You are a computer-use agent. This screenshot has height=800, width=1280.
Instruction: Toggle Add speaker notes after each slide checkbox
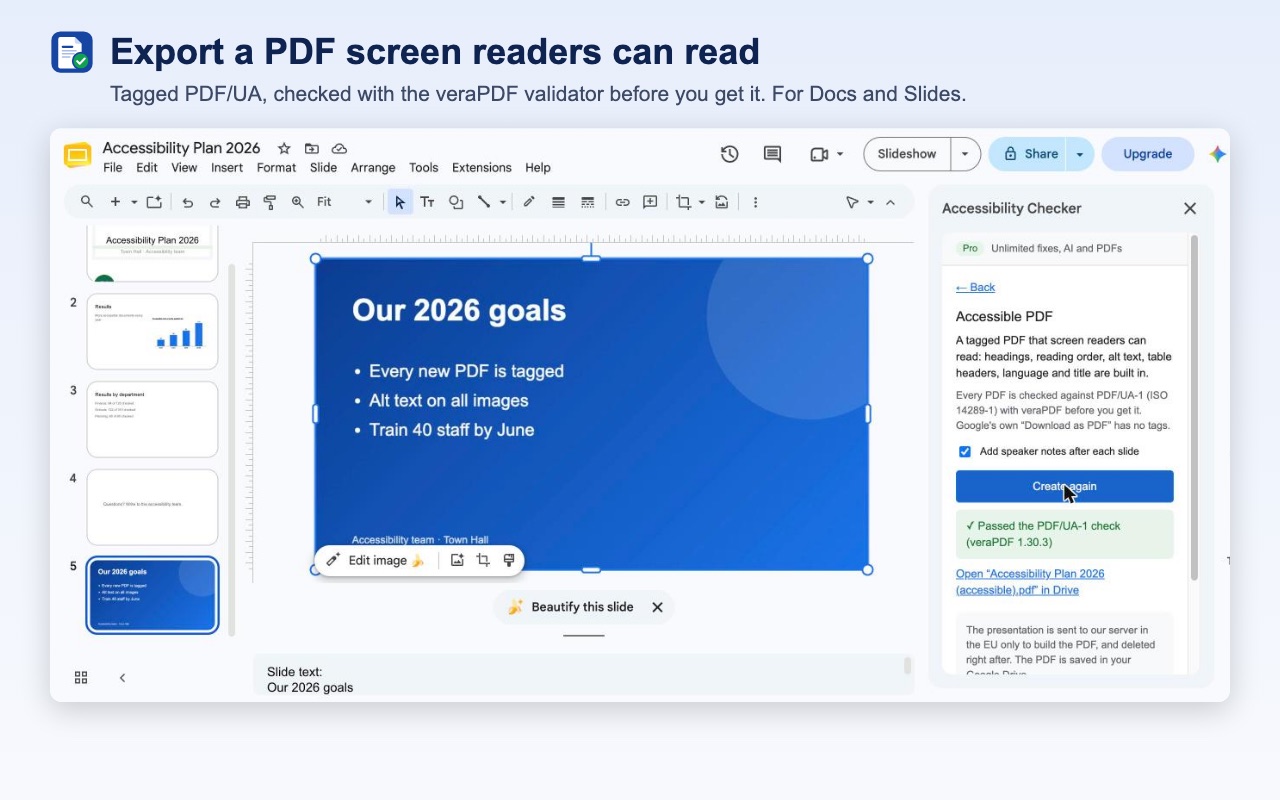pyautogui.click(x=965, y=452)
